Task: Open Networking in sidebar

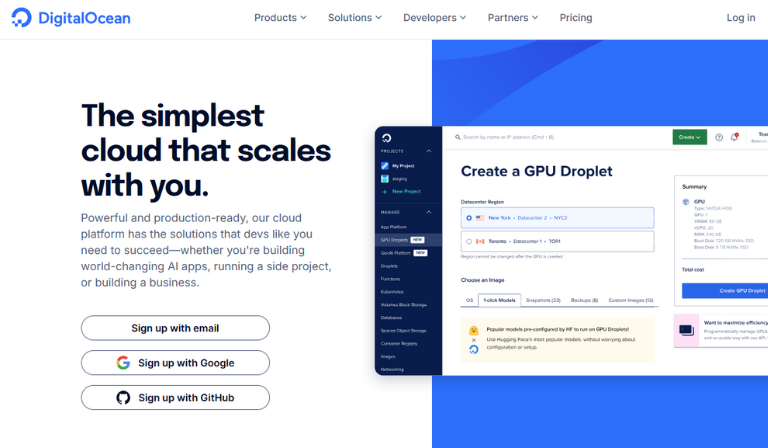Action: click(392, 370)
